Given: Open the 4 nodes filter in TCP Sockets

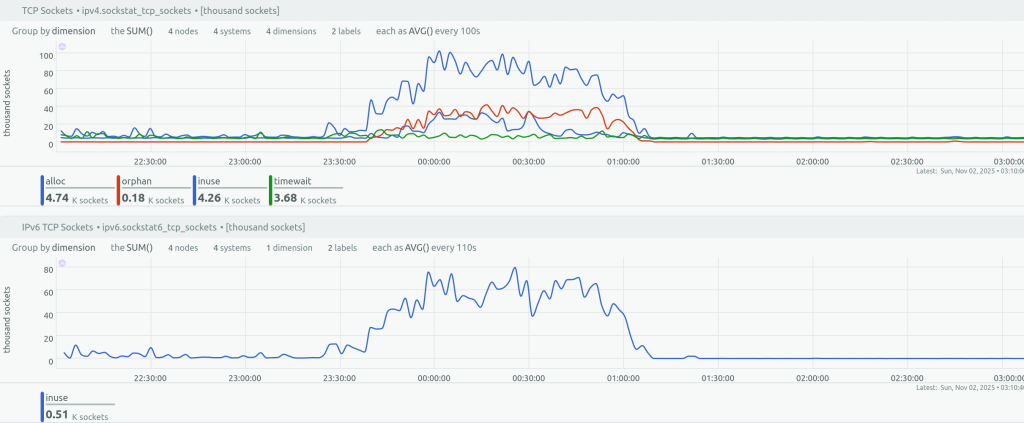Looking at the screenshot, I should point(183,31).
